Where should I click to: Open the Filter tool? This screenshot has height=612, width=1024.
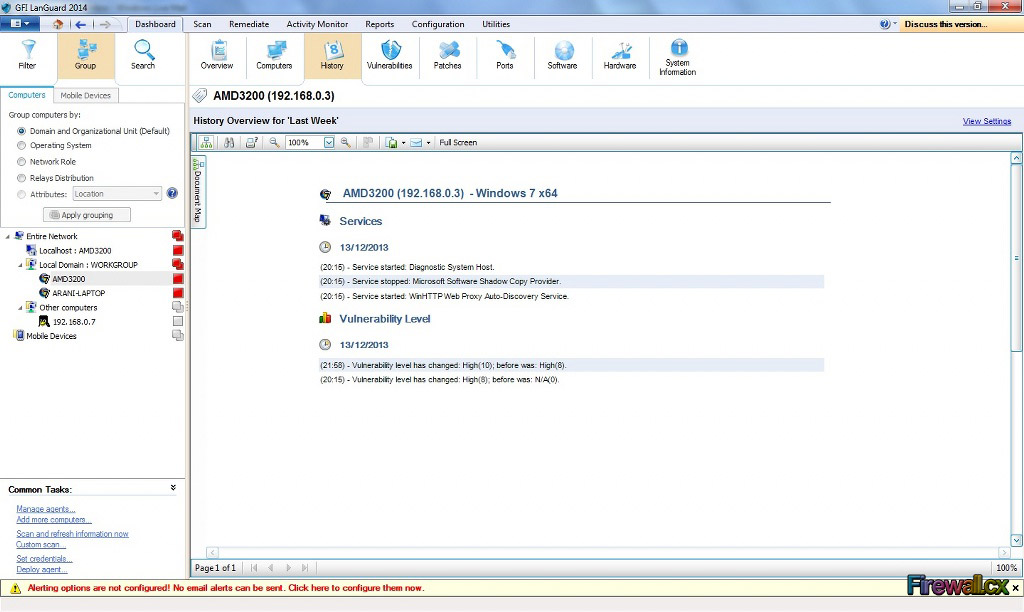[x=27, y=56]
